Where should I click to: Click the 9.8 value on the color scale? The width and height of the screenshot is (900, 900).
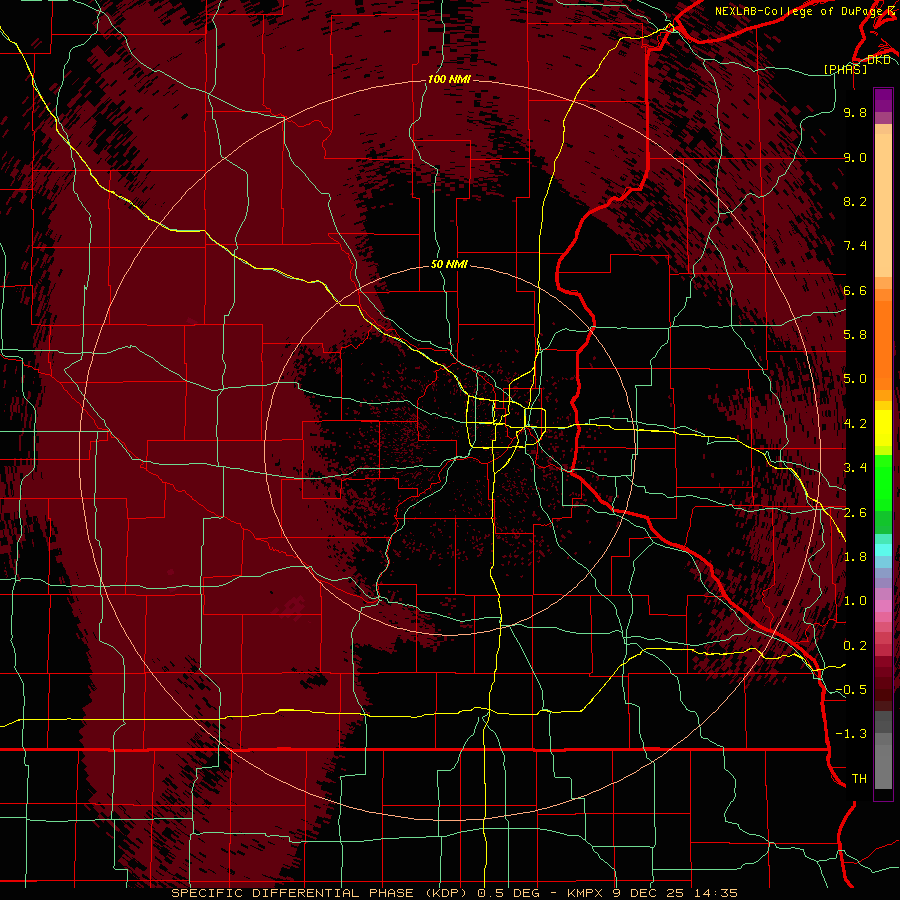pos(855,112)
